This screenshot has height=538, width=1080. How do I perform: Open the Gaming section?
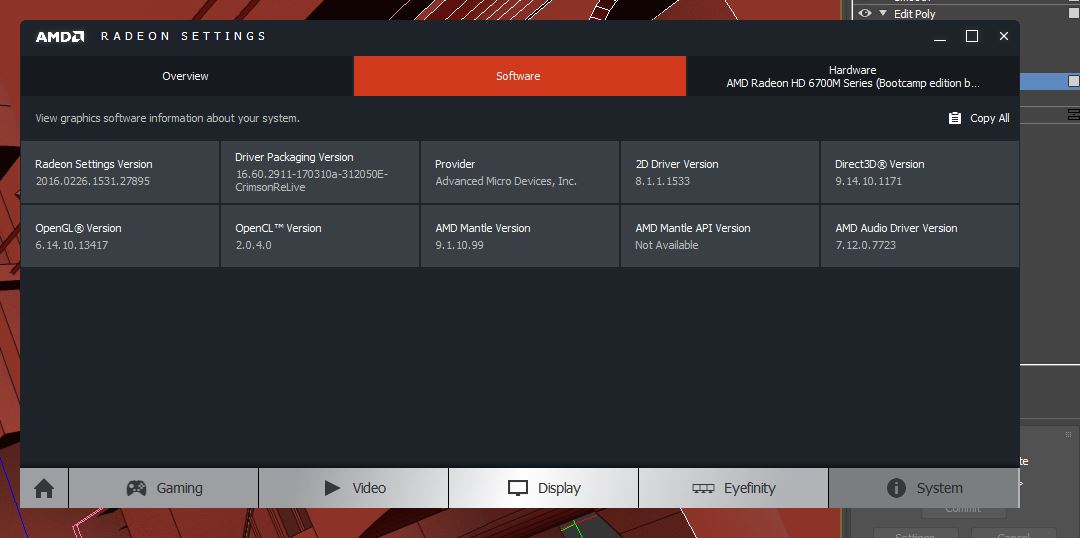(x=164, y=488)
